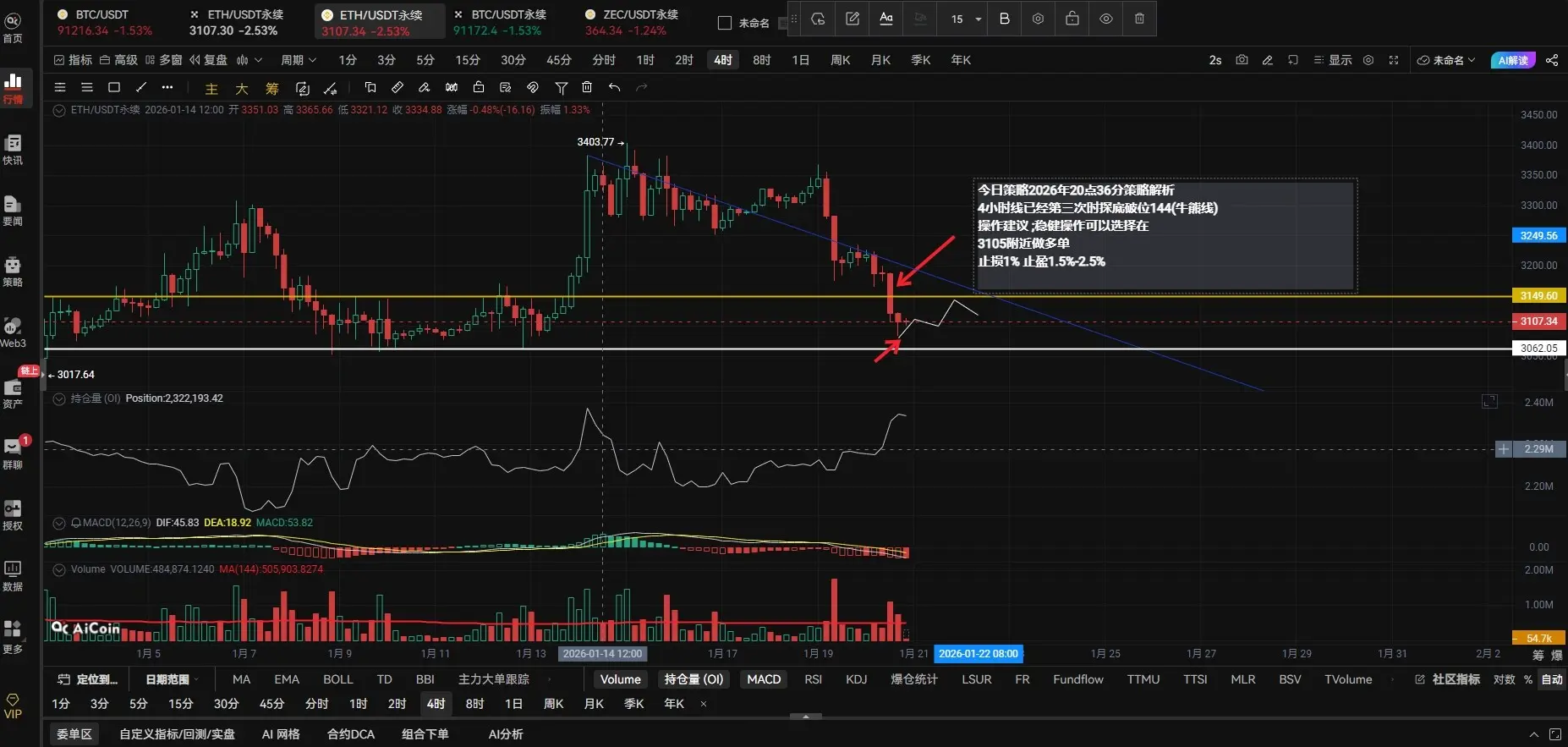
Task: Click the trash icon in drawing toolbar
Action: click(x=587, y=87)
